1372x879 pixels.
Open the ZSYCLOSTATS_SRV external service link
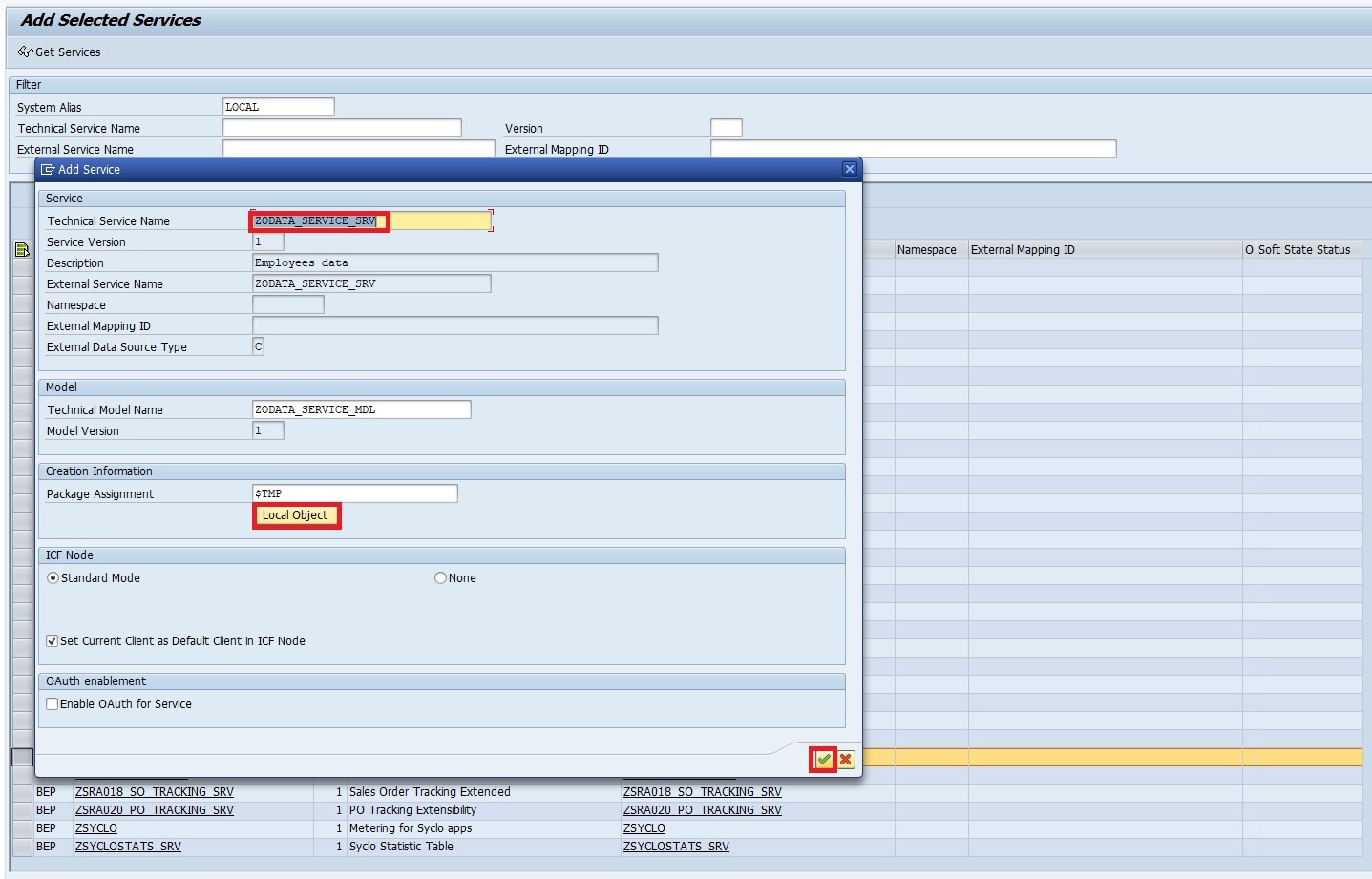coord(676,846)
